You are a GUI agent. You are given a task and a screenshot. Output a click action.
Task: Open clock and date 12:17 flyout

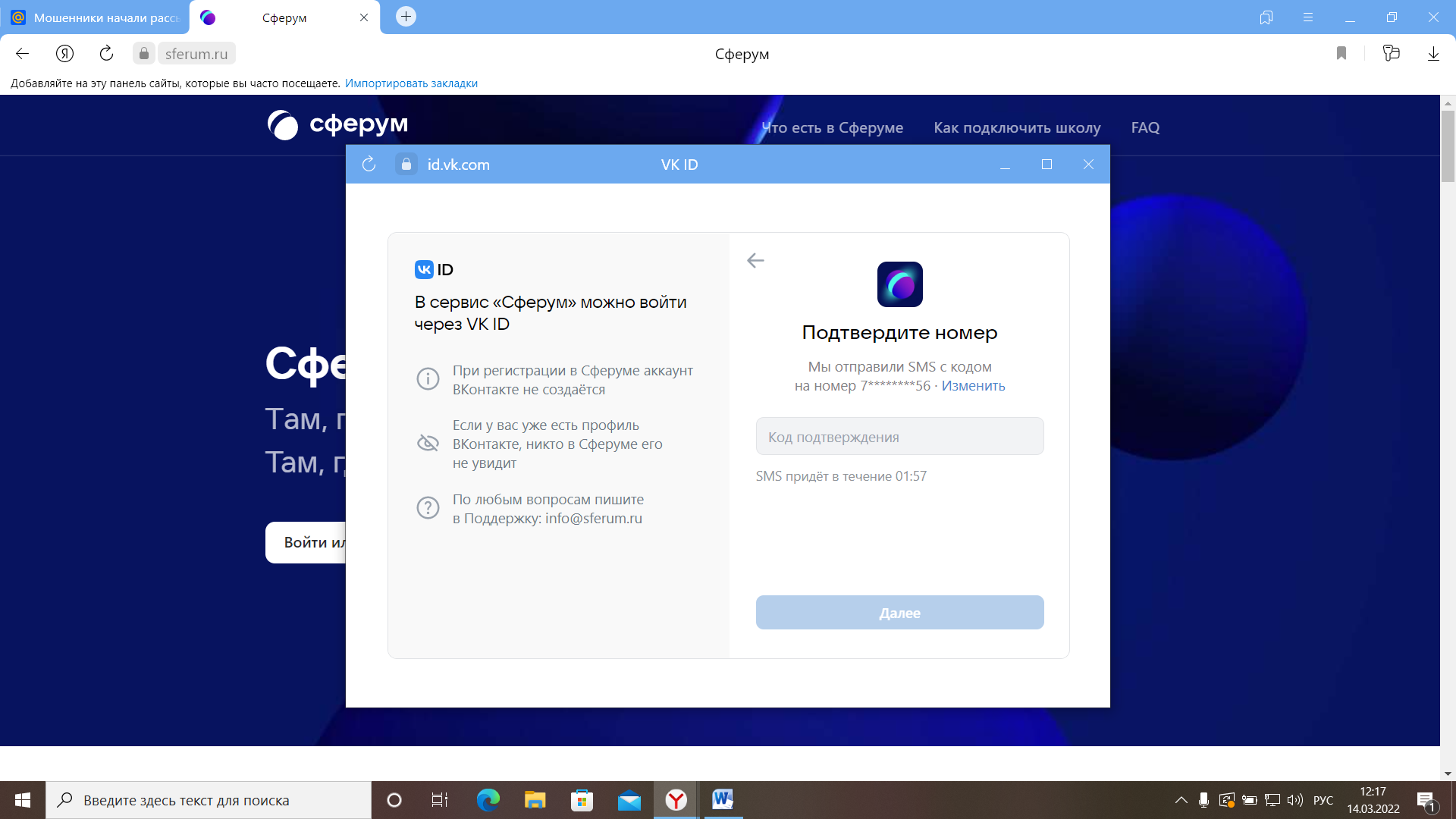tap(1373, 800)
